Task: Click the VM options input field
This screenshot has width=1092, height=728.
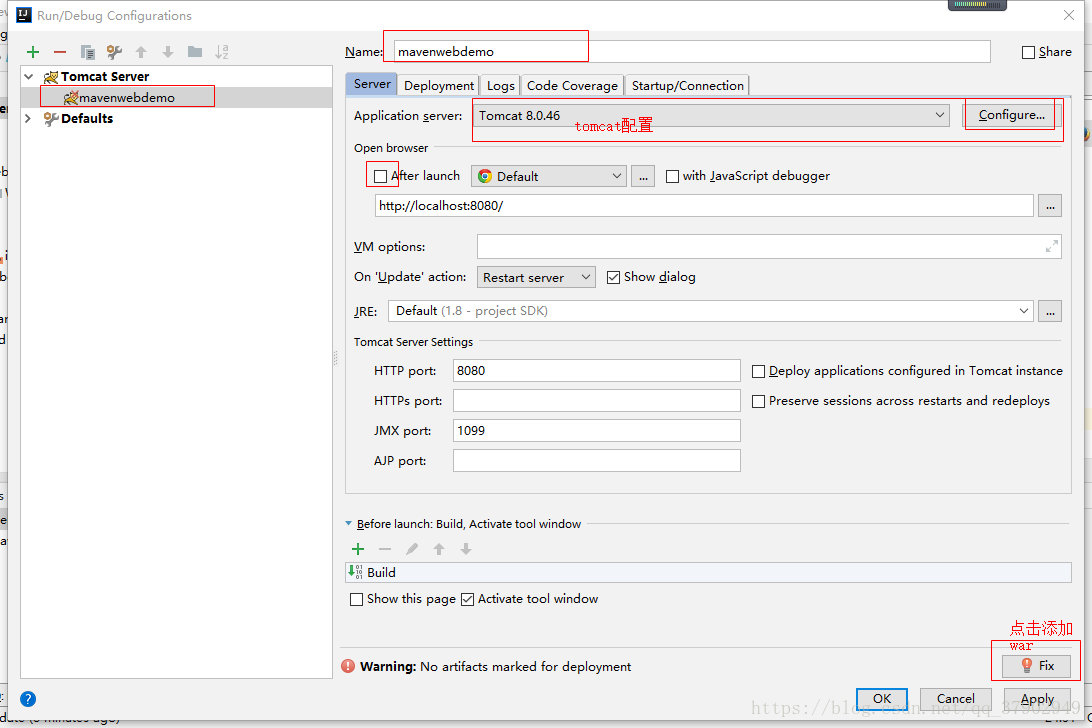Action: pyautogui.click(x=769, y=247)
